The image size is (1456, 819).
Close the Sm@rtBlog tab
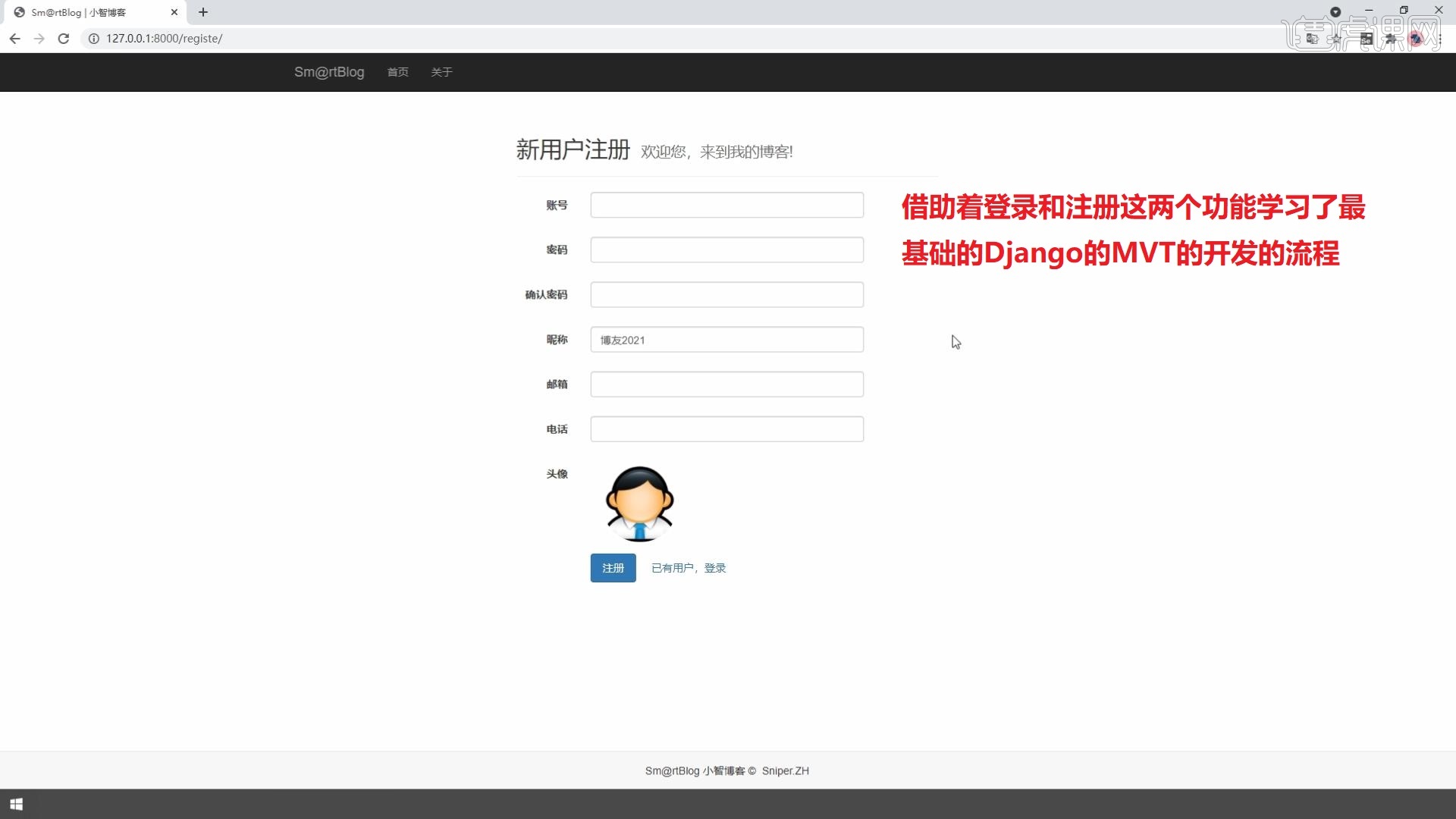pyautogui.click(x=174, y=12)
